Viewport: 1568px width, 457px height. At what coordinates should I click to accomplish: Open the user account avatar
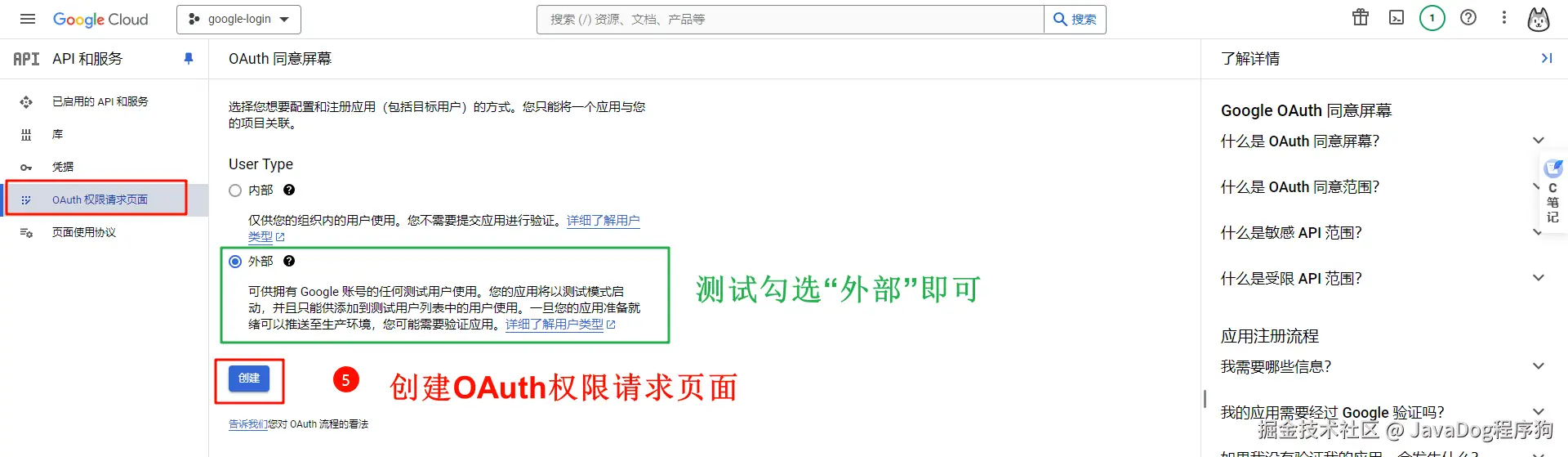coord(1539,19)
